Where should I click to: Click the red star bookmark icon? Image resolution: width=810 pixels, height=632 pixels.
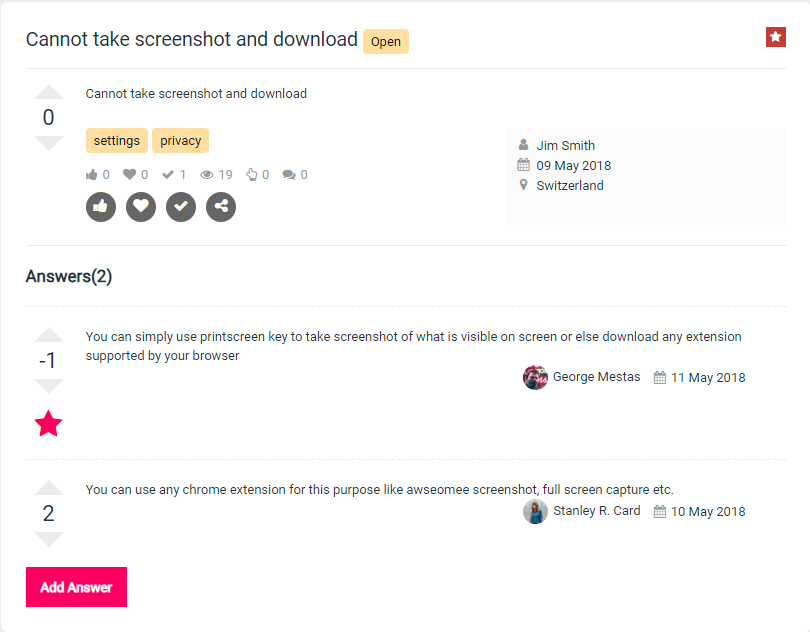pyautogui.click(x=776, y=37)
